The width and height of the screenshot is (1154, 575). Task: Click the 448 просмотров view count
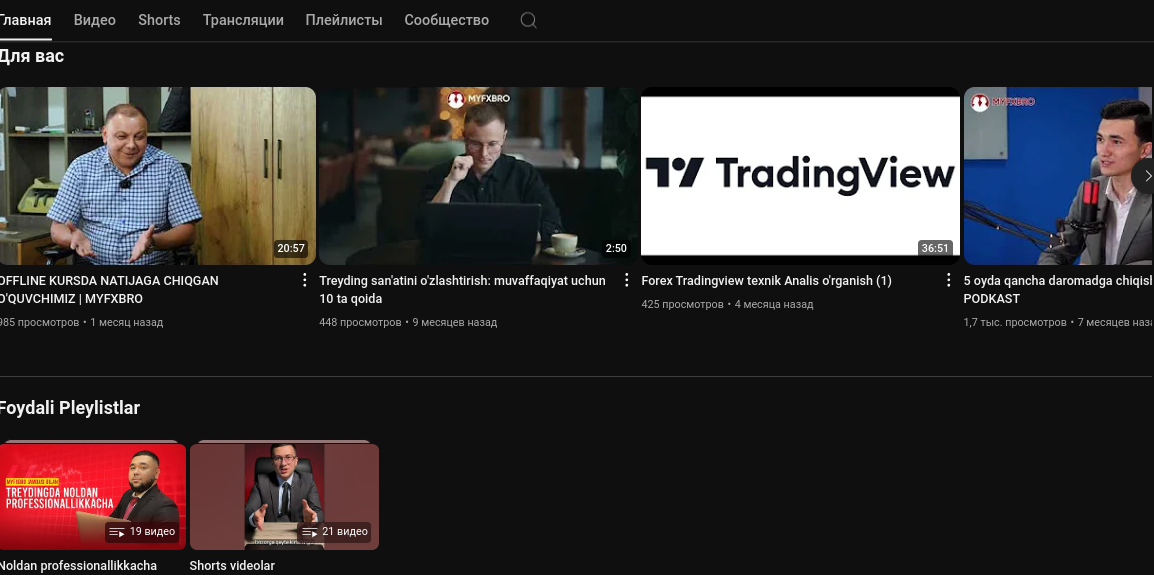pos(360,322)
